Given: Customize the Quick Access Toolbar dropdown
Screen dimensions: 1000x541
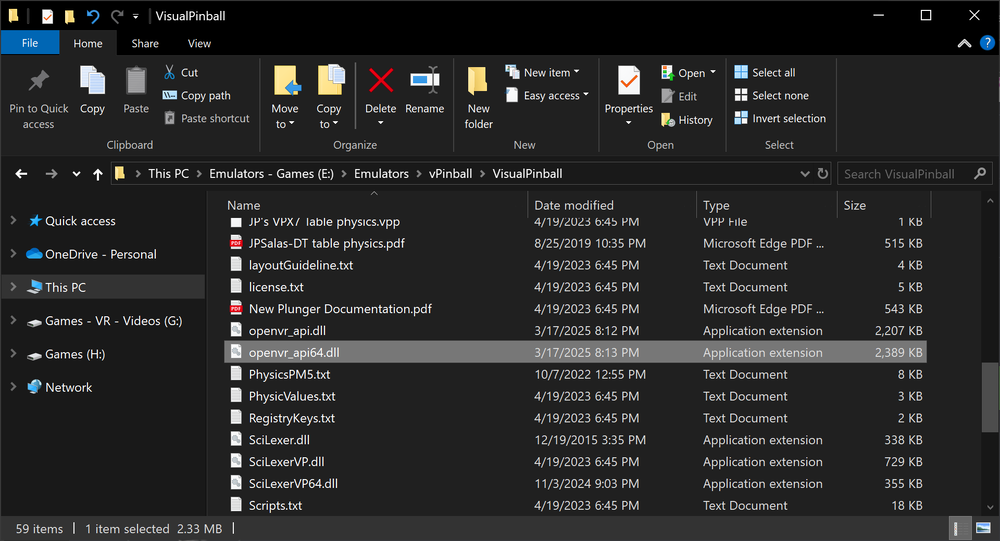Looking at the screenshot, I should [x=136, y=16].
